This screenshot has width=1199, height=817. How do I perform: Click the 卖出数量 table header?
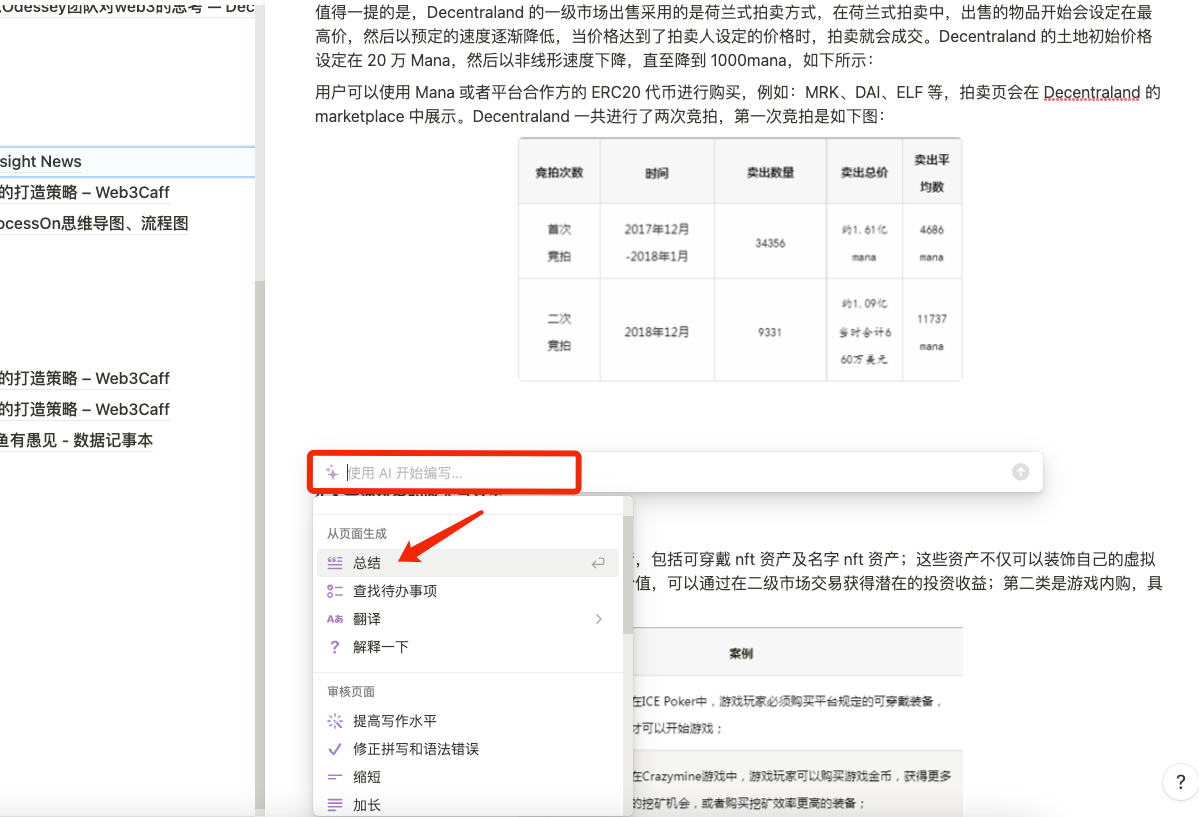point(770,173)
